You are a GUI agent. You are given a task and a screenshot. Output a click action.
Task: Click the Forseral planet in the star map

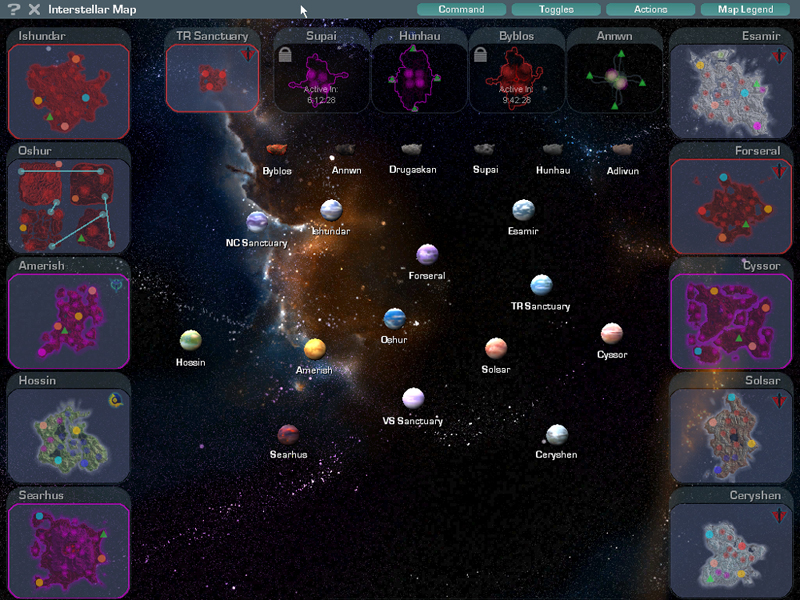[x=427, y=254]
